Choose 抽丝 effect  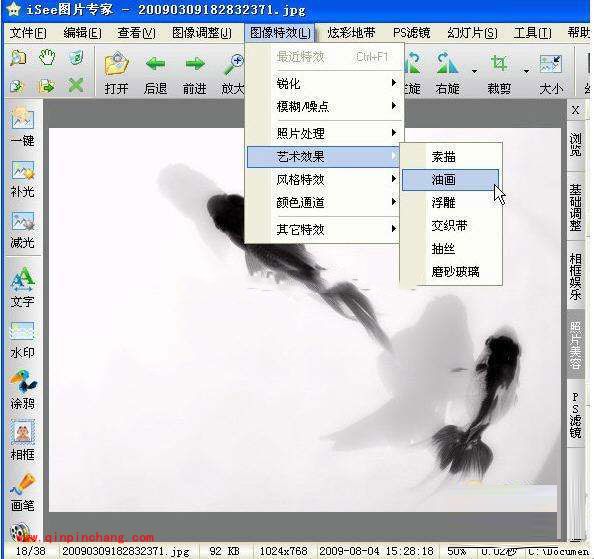tap(450, 249)
